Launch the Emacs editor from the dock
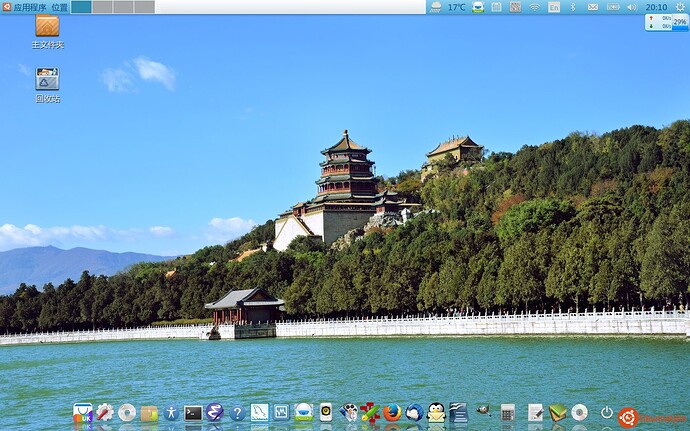 (215, 413)
